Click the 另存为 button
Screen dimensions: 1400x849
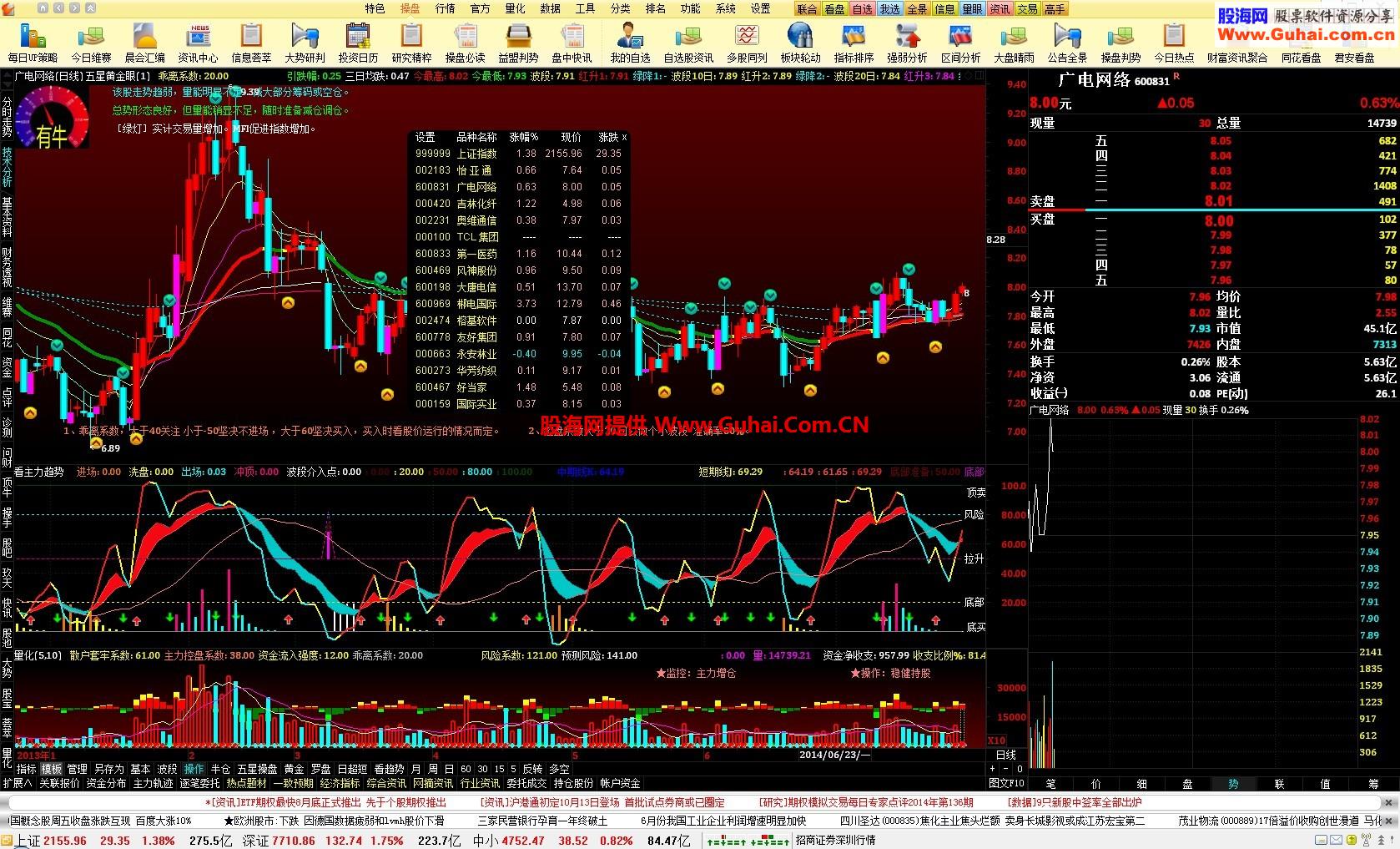108,769
